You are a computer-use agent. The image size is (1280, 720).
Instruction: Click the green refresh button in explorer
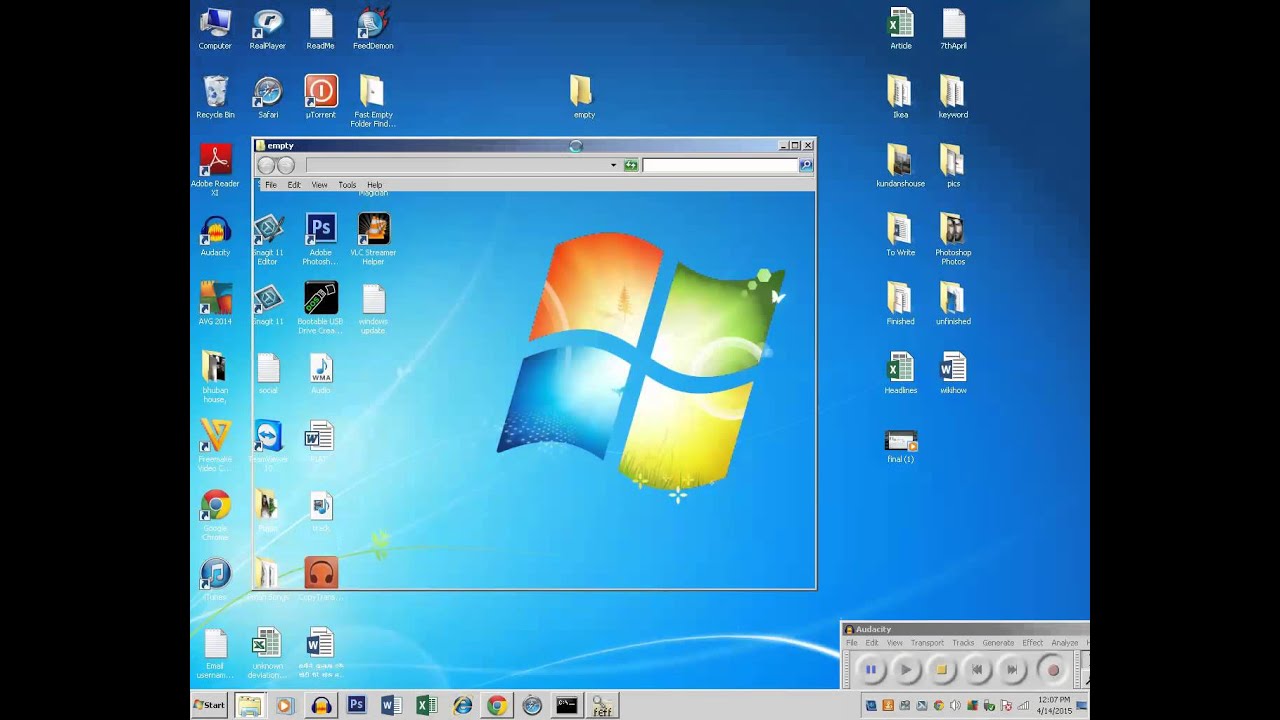point(631,165)
